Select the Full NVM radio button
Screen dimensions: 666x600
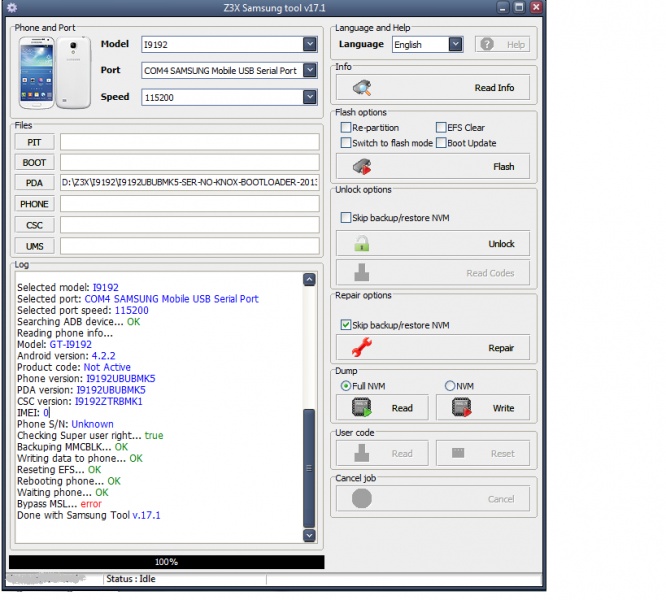coord(346,386)
